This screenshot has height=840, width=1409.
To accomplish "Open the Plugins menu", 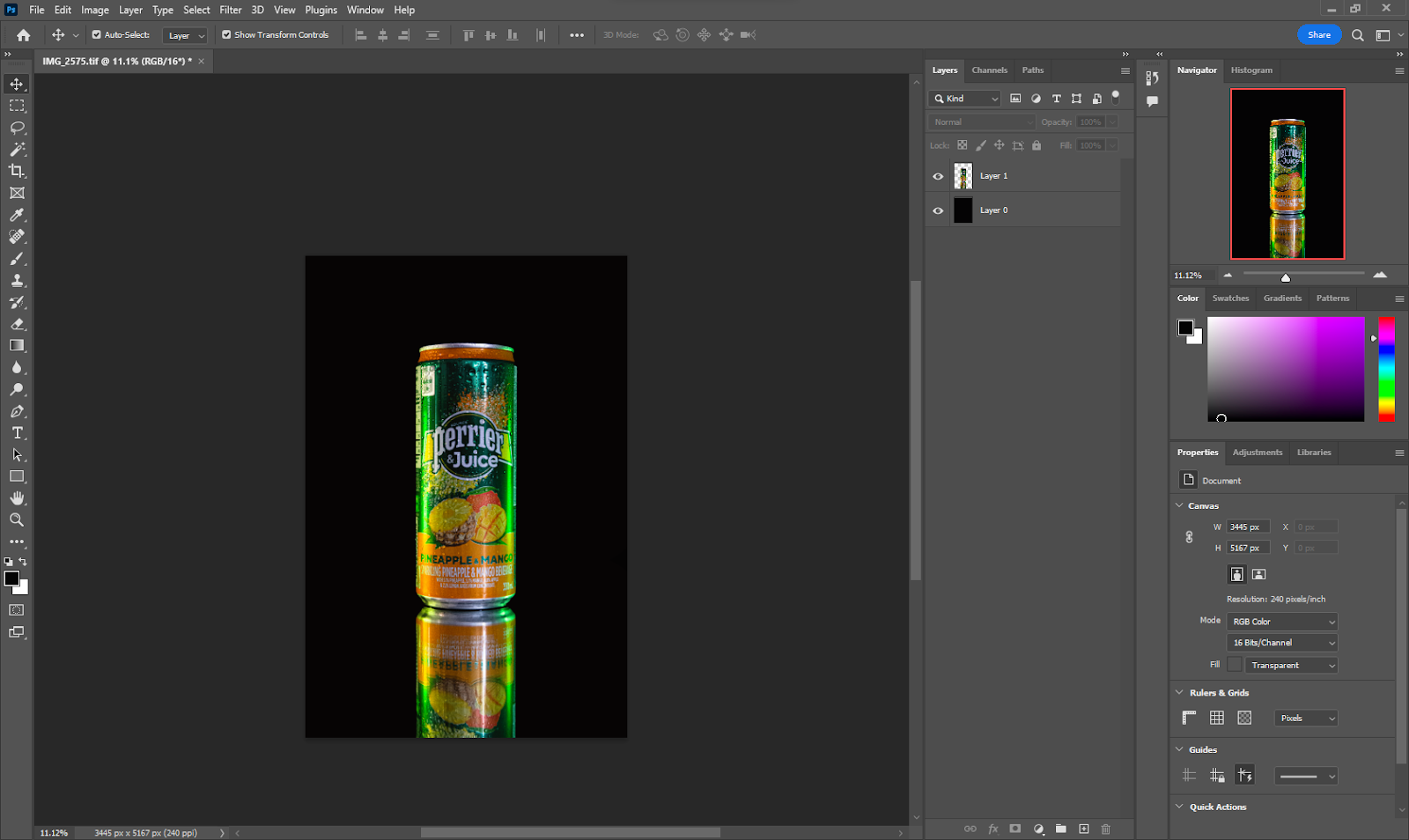I will pos(321,10).
